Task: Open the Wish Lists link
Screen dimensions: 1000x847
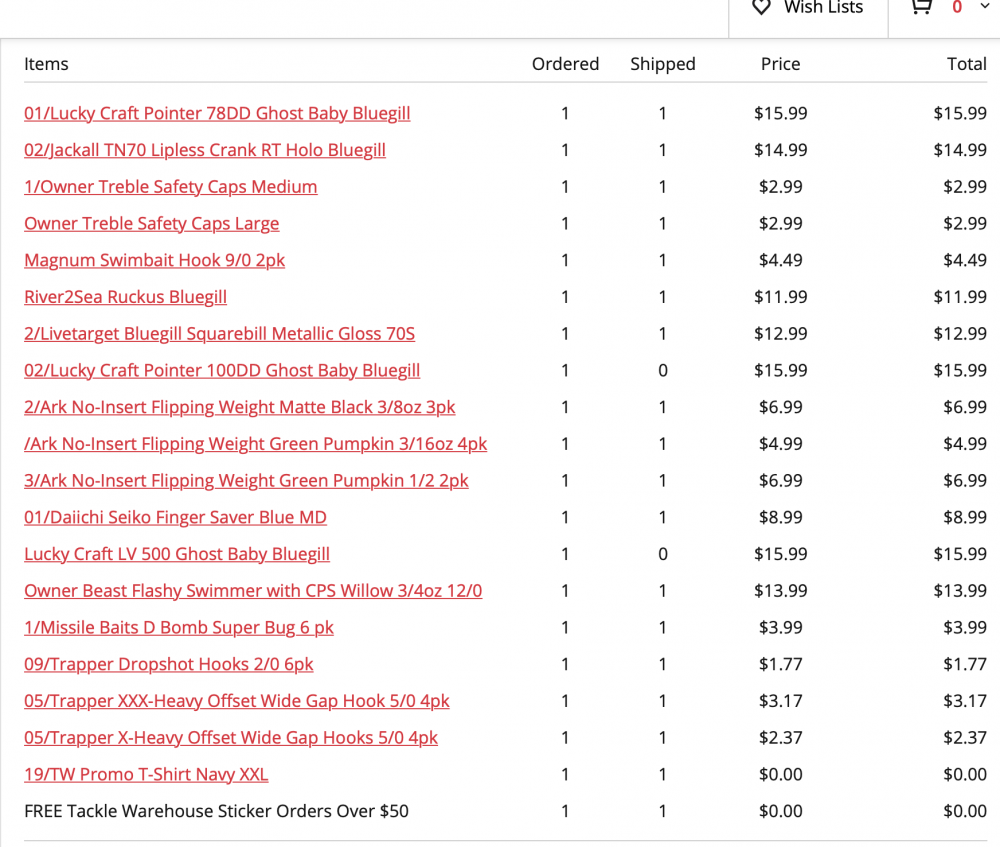Action: point(823,7)
